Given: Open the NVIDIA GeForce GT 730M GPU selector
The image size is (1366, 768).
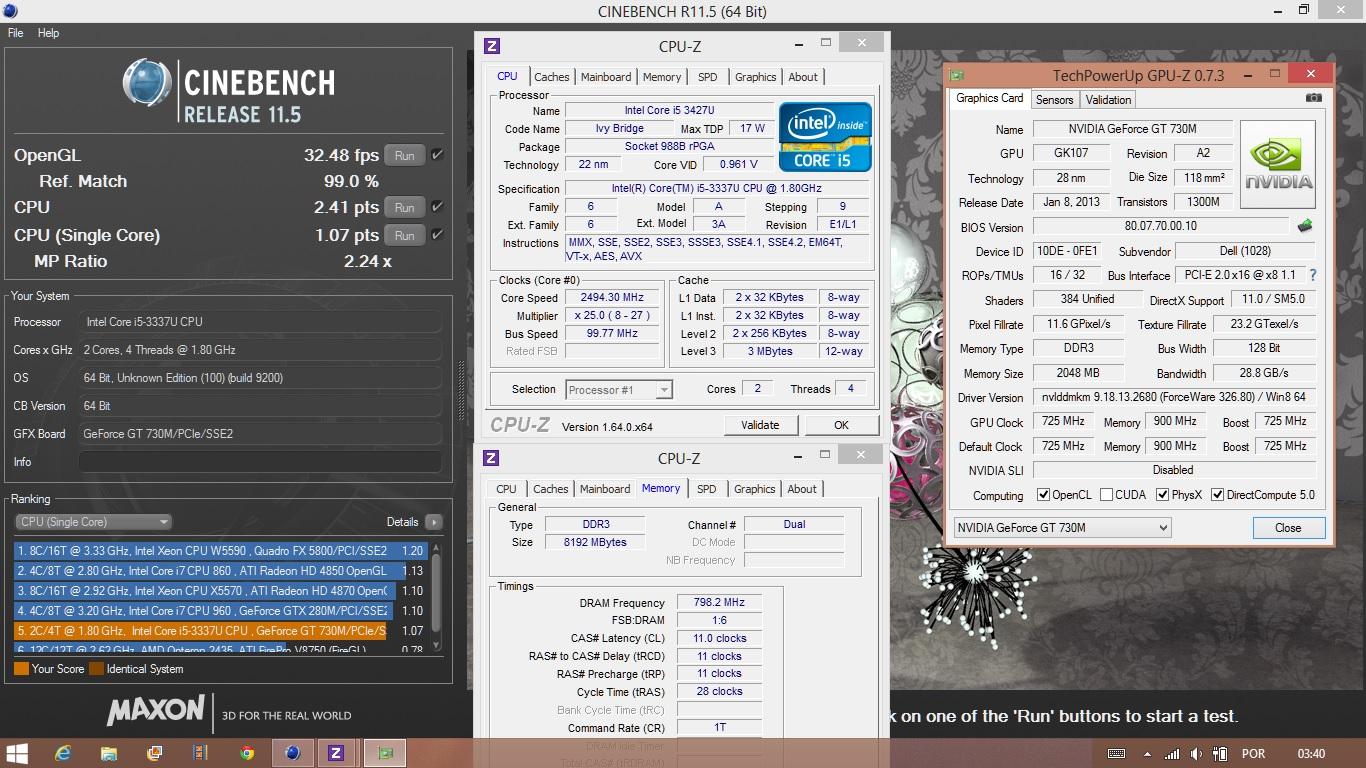Looking at the screenshot, I should click(x=1062, y=527).
